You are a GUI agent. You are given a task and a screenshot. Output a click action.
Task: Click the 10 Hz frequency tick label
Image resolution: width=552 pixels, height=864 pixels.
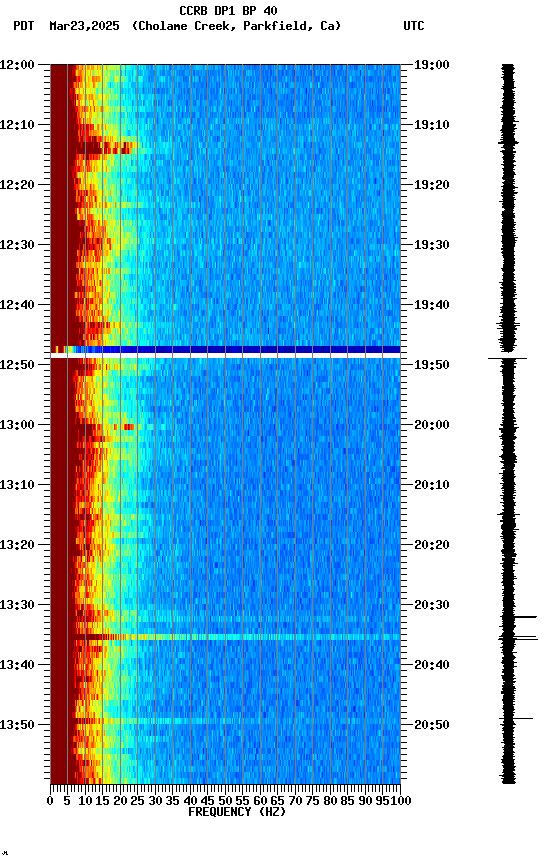tap(85, 801)
